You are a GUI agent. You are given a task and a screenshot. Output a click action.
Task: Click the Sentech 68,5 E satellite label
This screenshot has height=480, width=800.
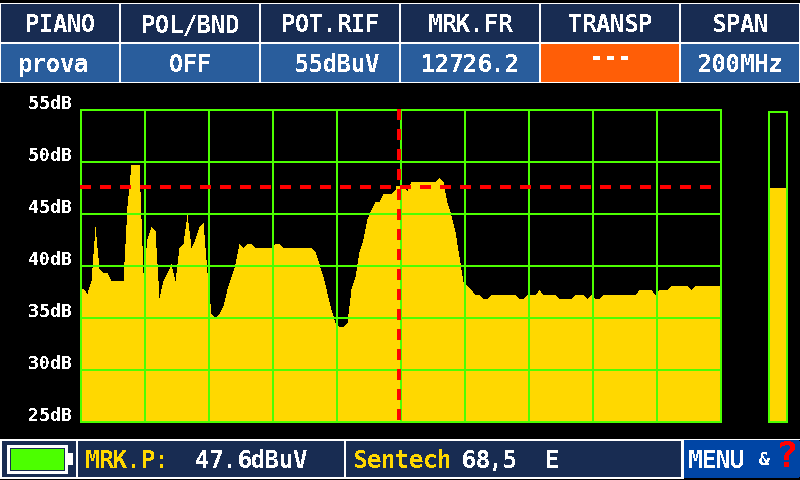tap(514, 460)
